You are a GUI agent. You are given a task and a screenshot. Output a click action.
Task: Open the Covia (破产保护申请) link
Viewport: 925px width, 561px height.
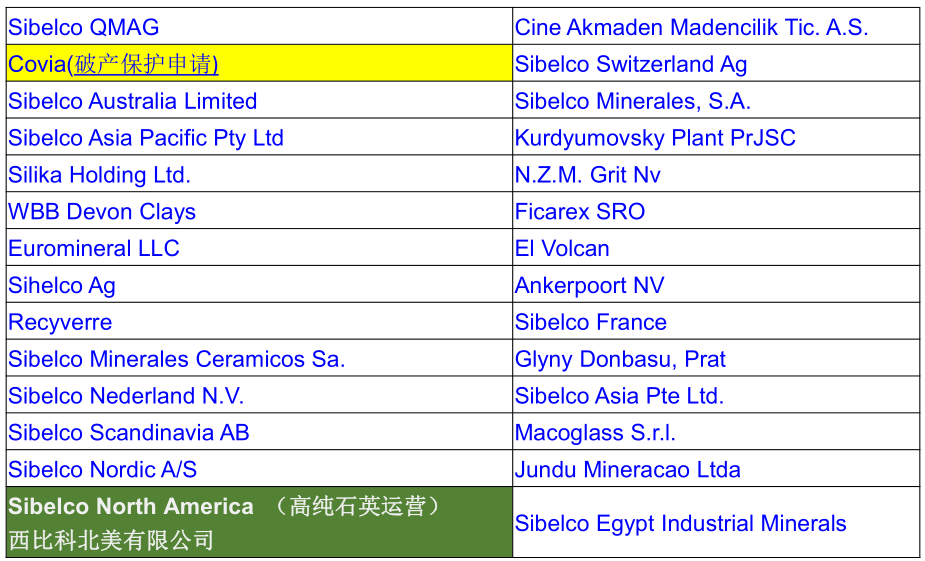point(113,64)
